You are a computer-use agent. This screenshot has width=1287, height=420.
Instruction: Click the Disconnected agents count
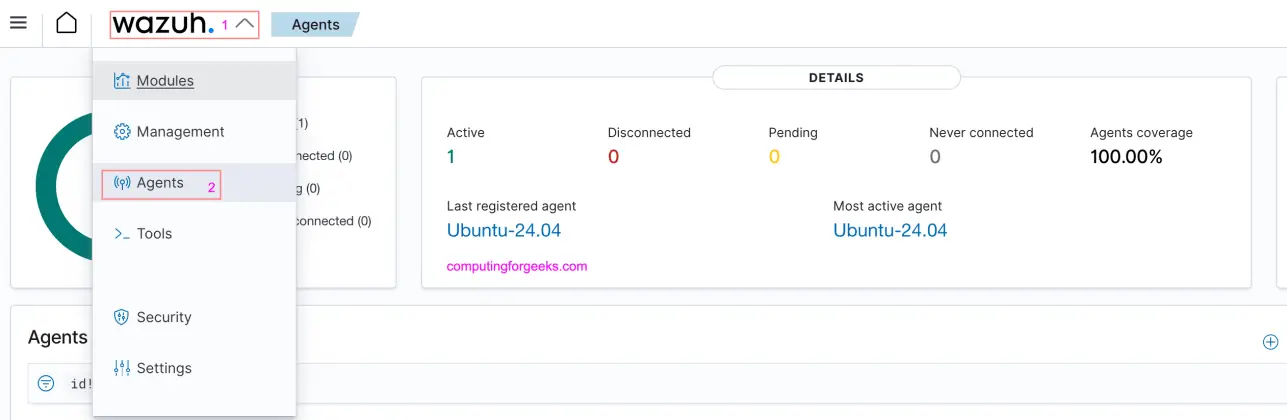pyautogui.click(x=613, y=157)
